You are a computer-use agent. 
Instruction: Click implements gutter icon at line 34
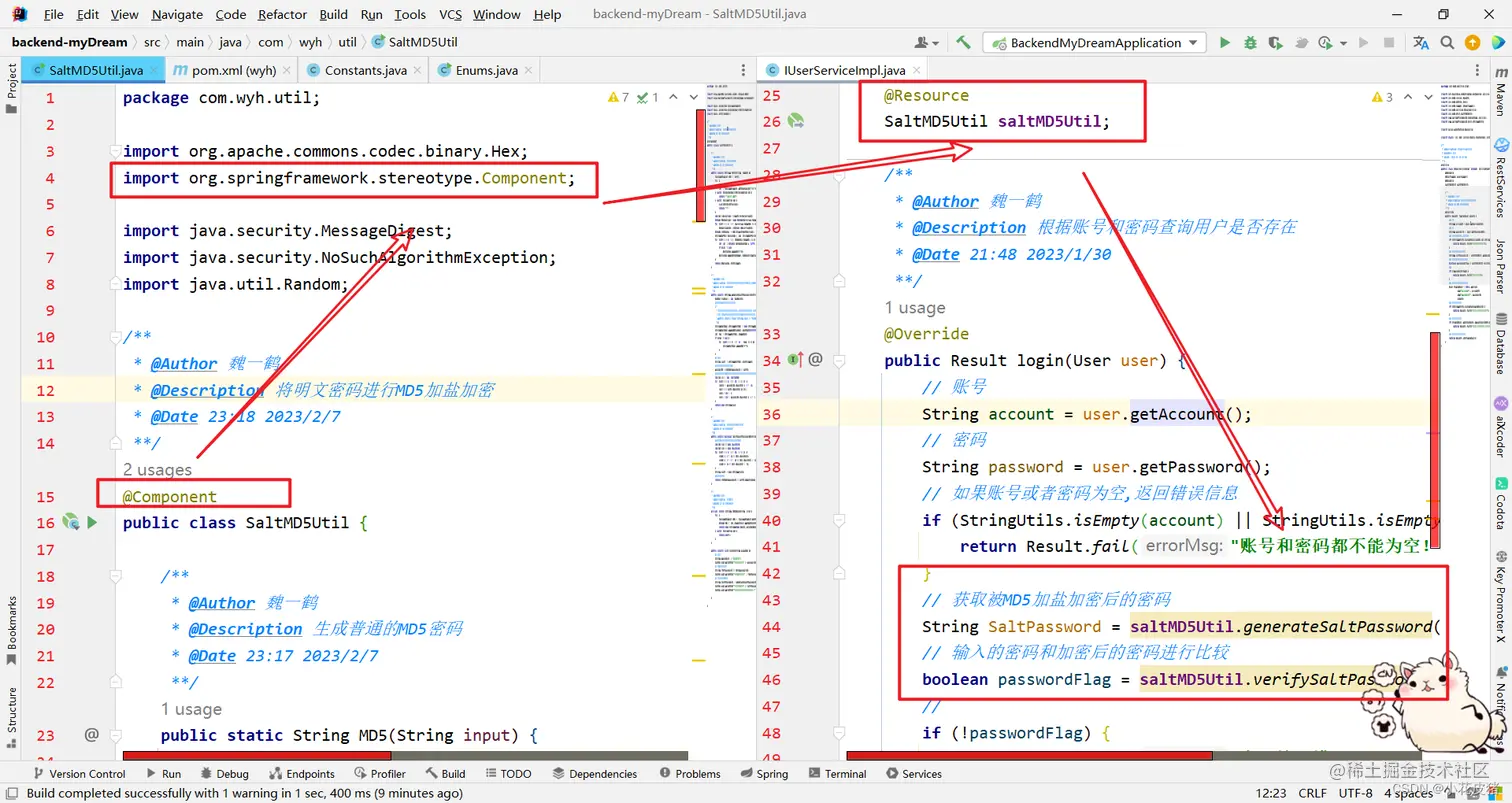(796, 360)
